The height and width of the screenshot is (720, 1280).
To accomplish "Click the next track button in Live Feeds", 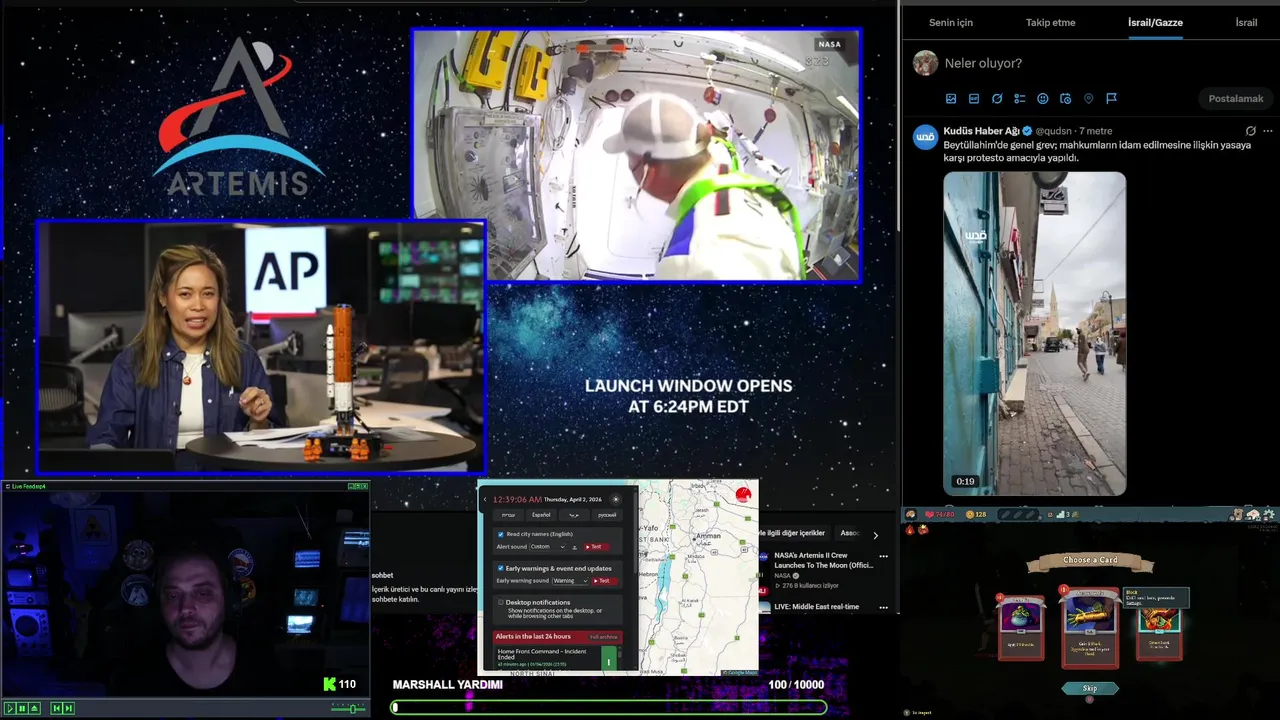I will [69, 708].
